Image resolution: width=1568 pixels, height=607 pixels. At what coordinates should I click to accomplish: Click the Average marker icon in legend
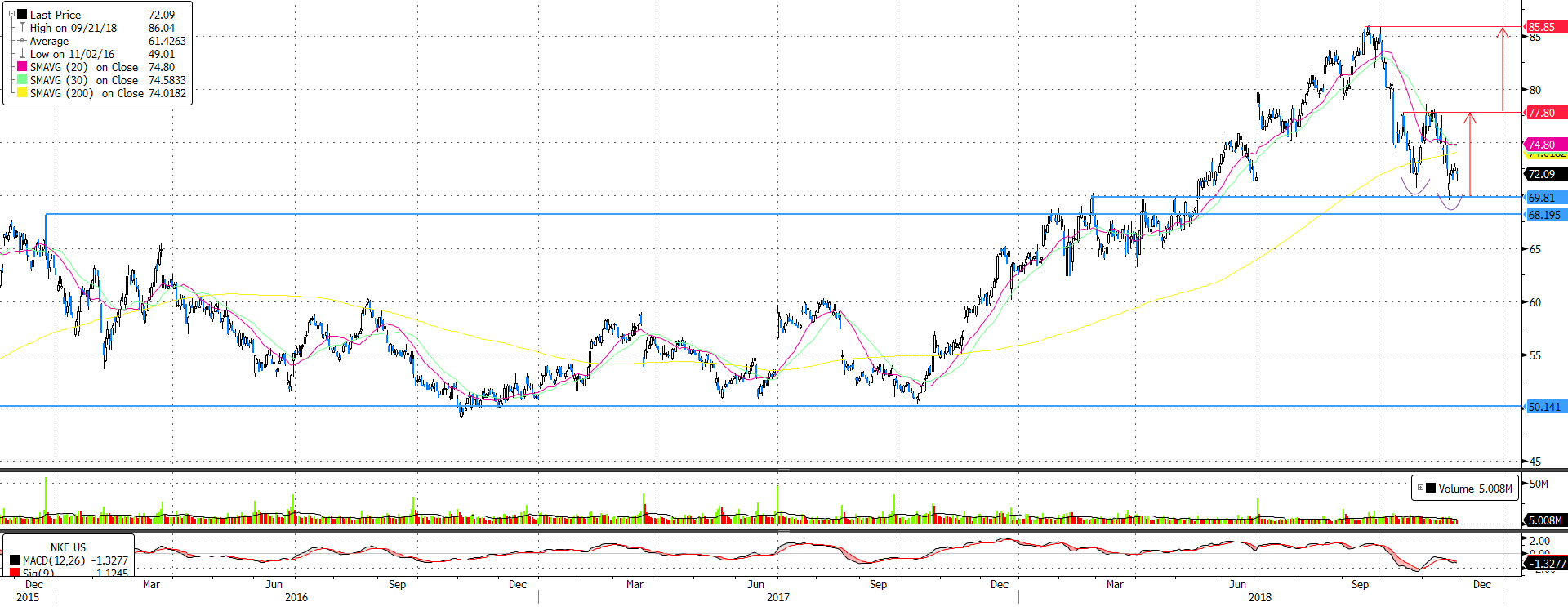coord(22,40)
